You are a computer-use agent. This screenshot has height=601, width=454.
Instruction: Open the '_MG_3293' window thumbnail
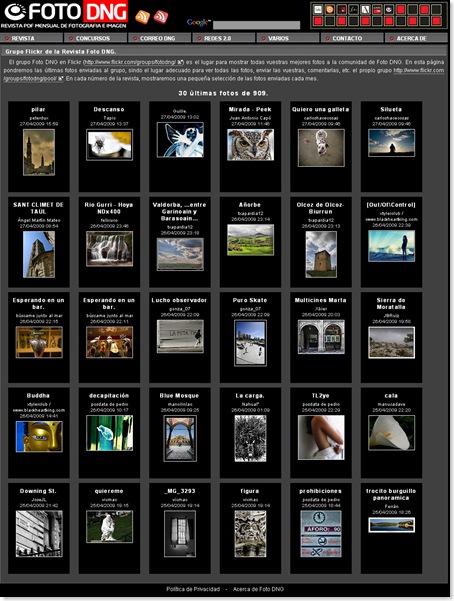tap(180, 534)
